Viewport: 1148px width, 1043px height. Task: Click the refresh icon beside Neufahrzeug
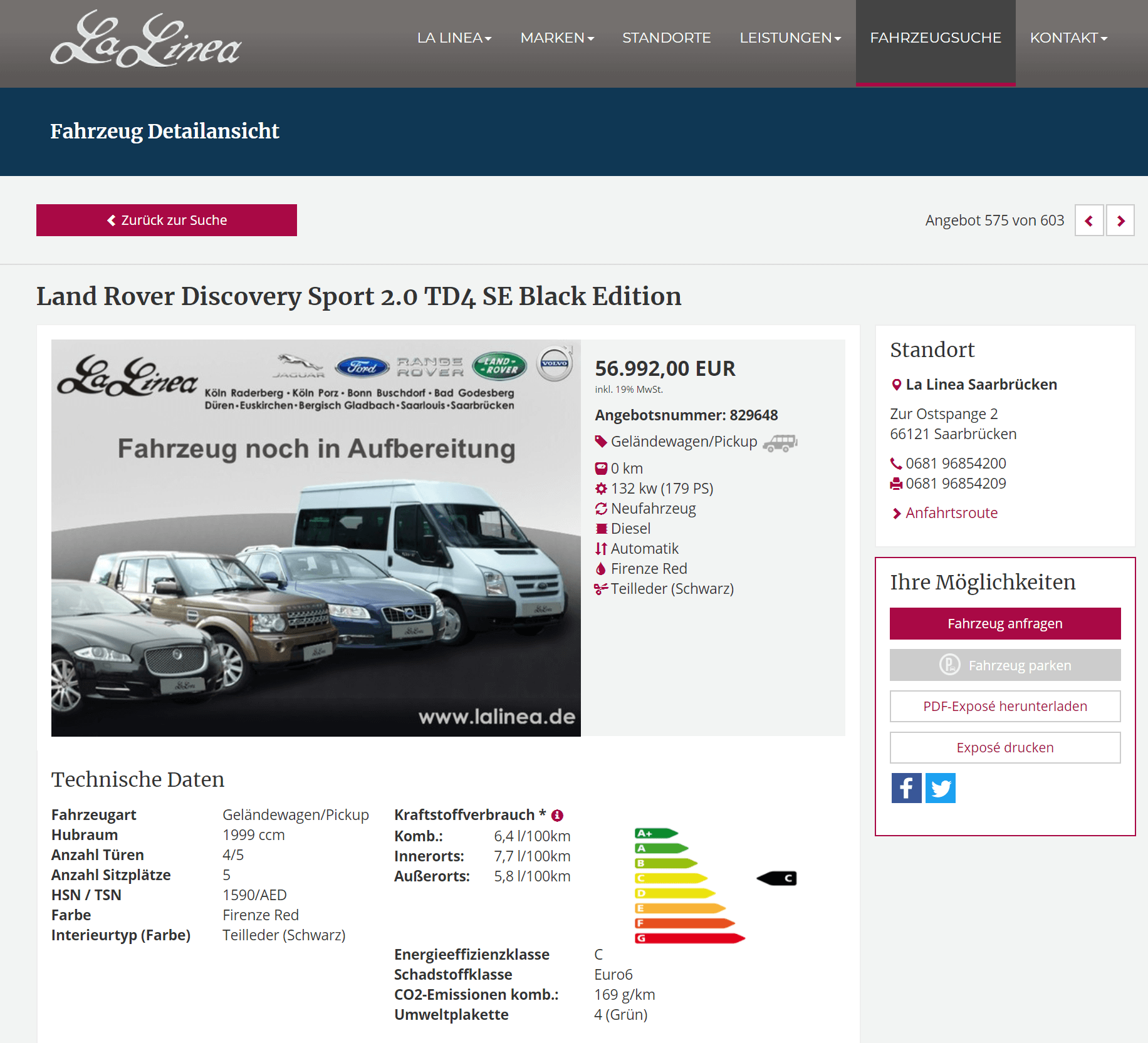[x=601, y=508]
